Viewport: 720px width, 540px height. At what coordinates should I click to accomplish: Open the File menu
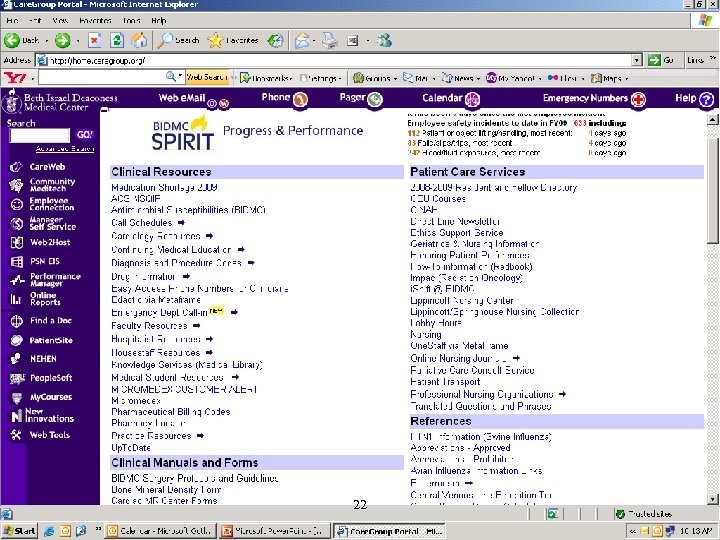(13, 21)
